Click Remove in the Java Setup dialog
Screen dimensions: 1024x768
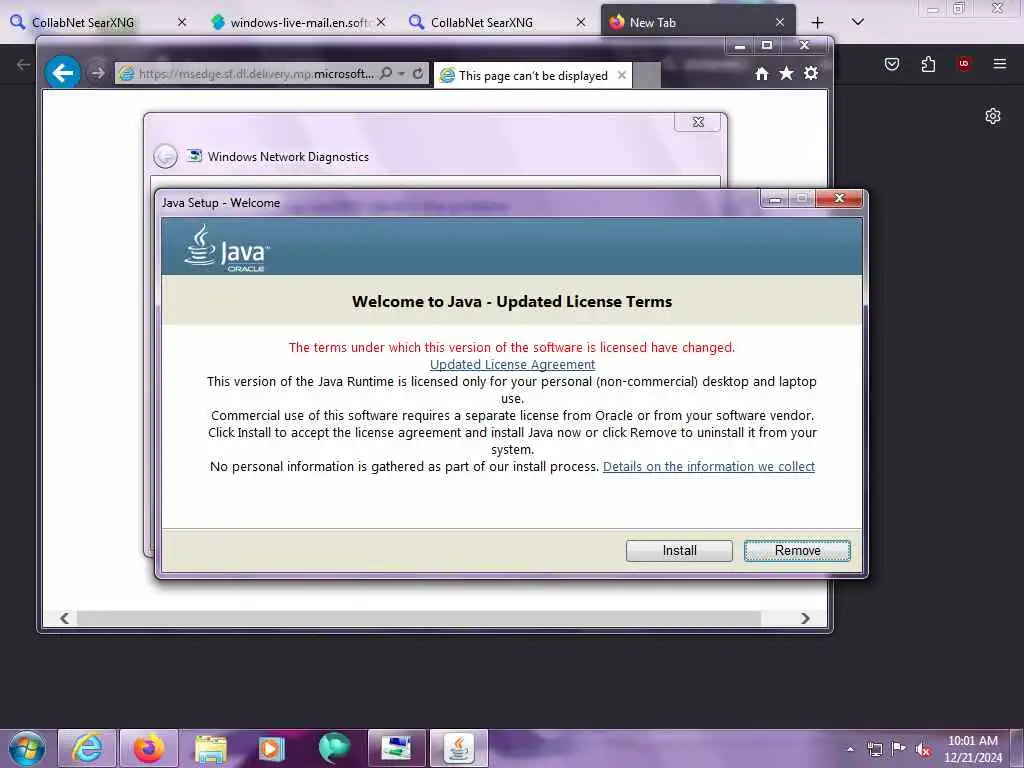tap(797, 551)
